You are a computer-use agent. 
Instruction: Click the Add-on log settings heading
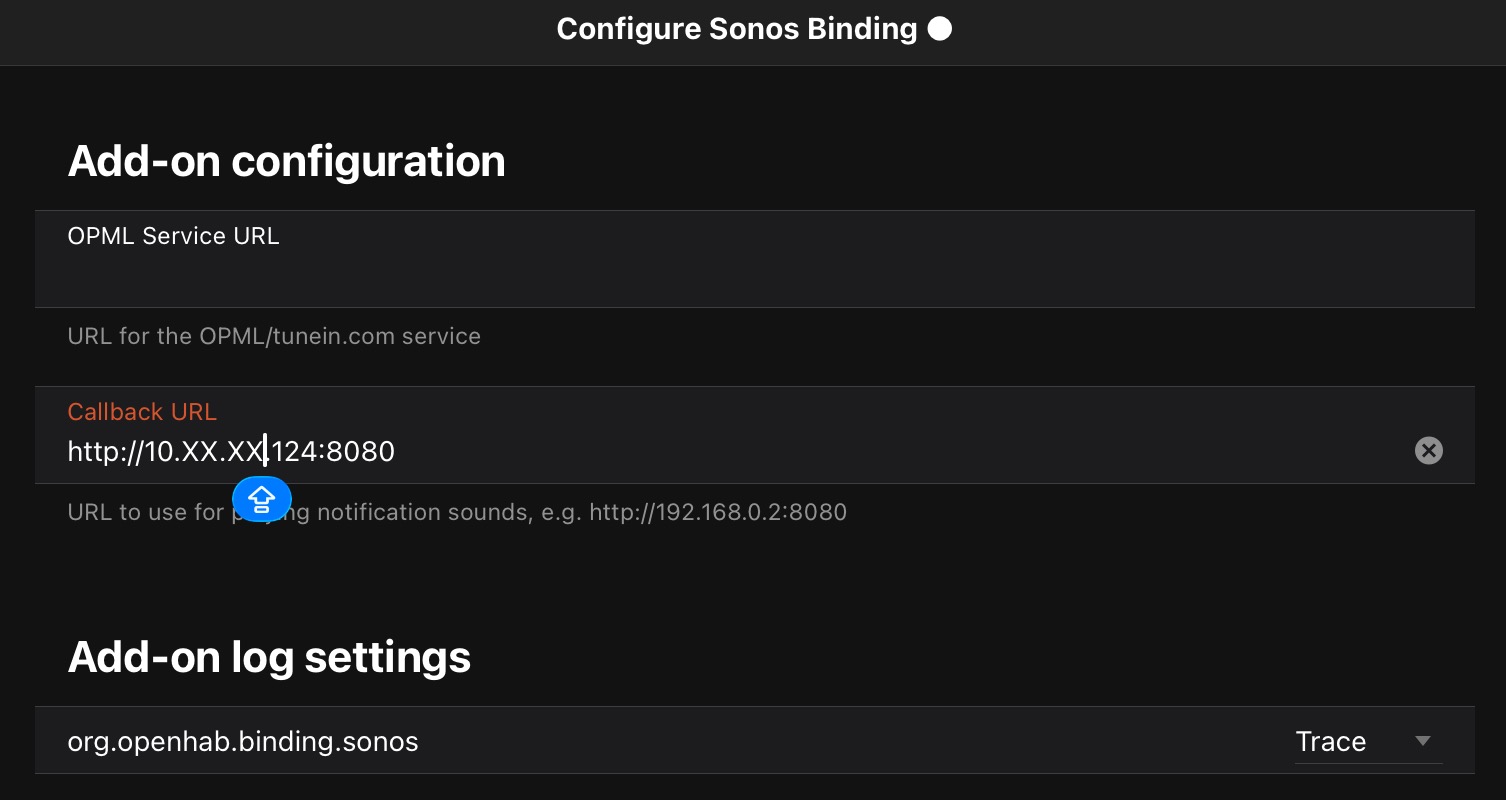click(269, 657)
